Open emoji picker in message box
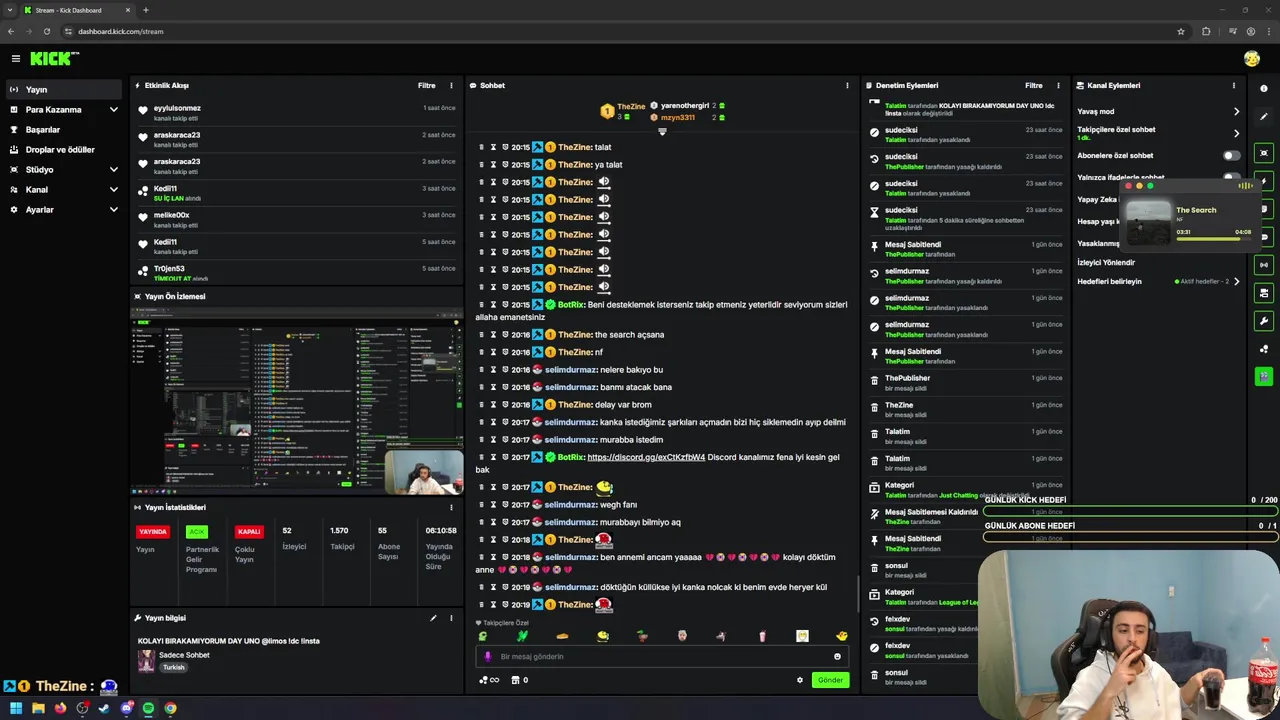The width and height of the screenshot is (1280, 720). (x=837, y=657)
